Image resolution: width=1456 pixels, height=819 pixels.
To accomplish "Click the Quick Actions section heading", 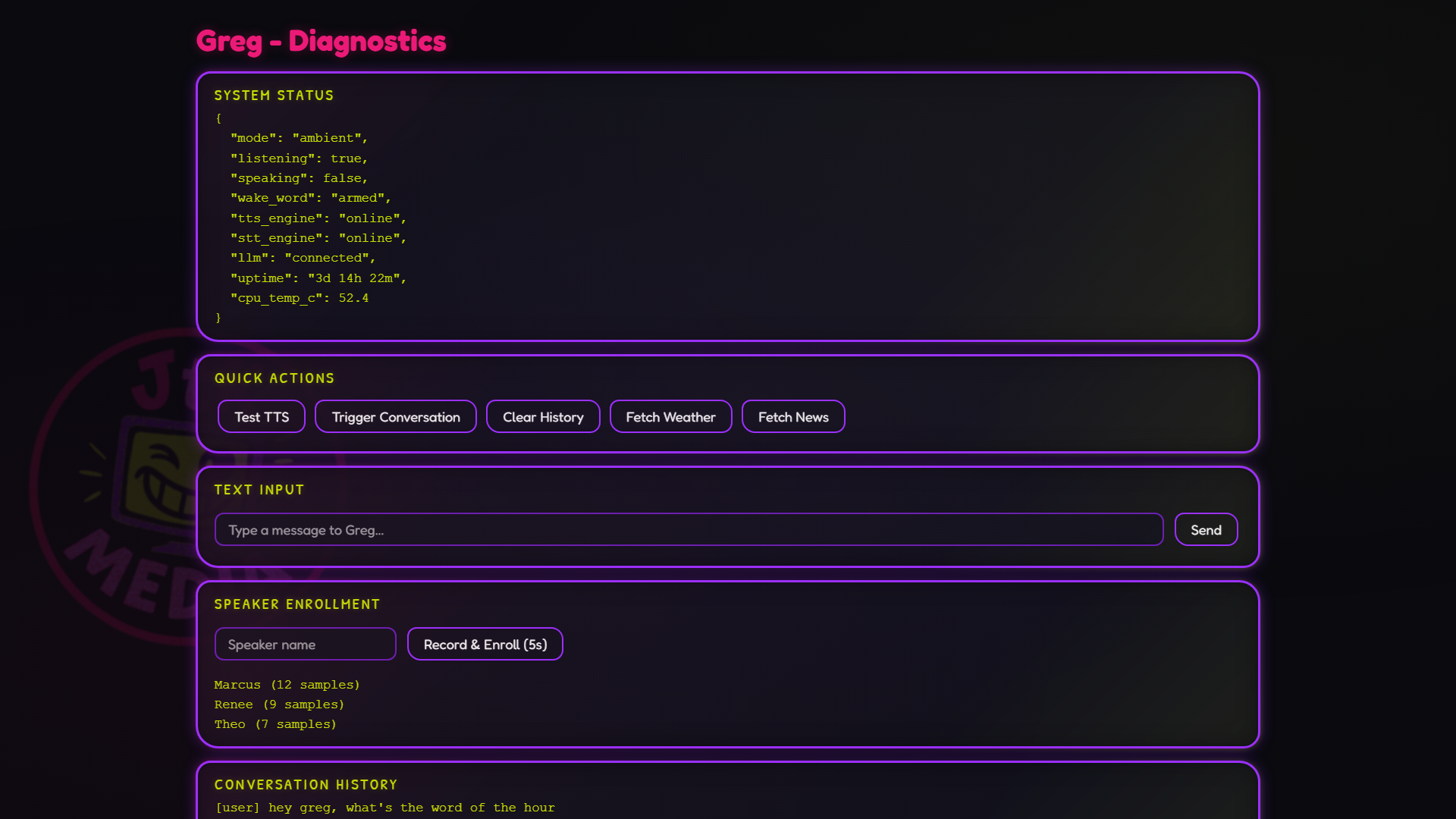I will (x=275, y=378).
